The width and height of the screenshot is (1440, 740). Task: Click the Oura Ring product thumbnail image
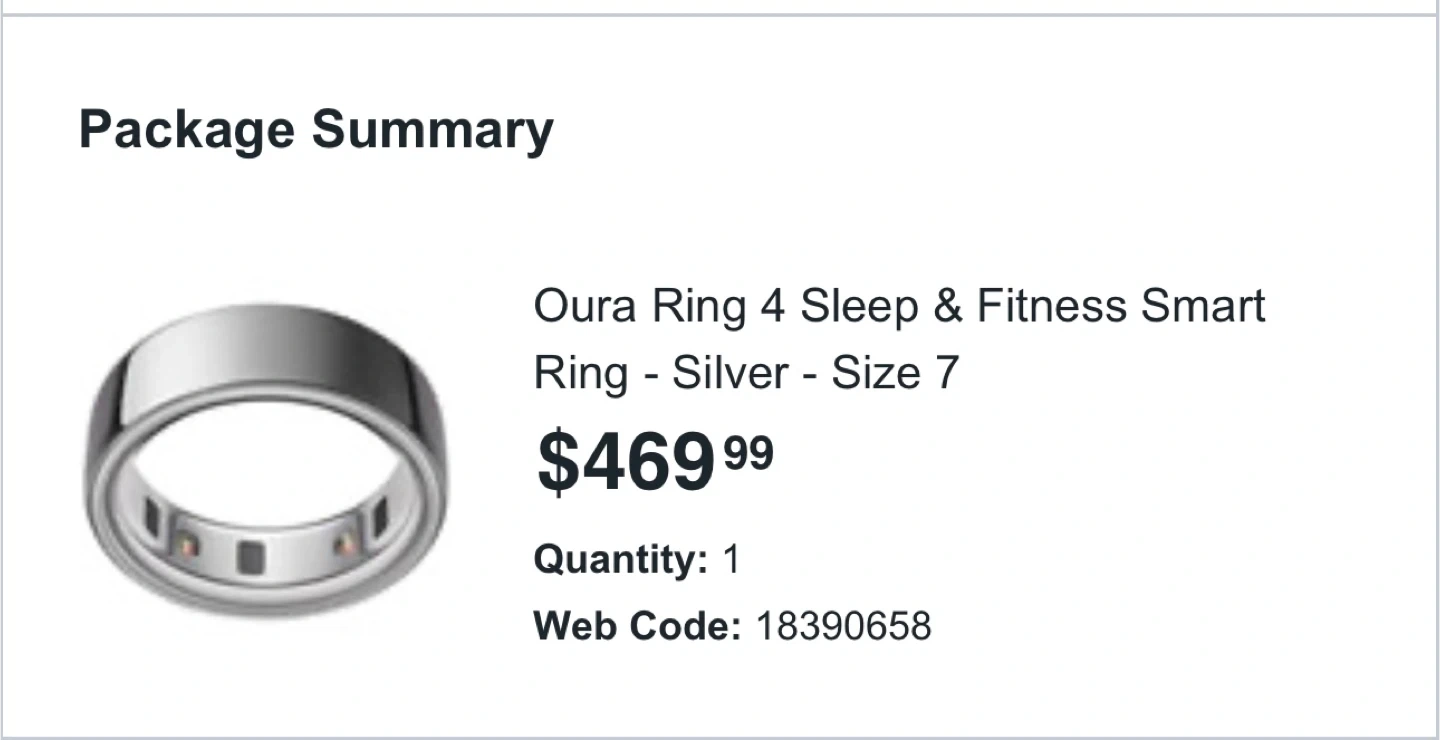(266, 458)
